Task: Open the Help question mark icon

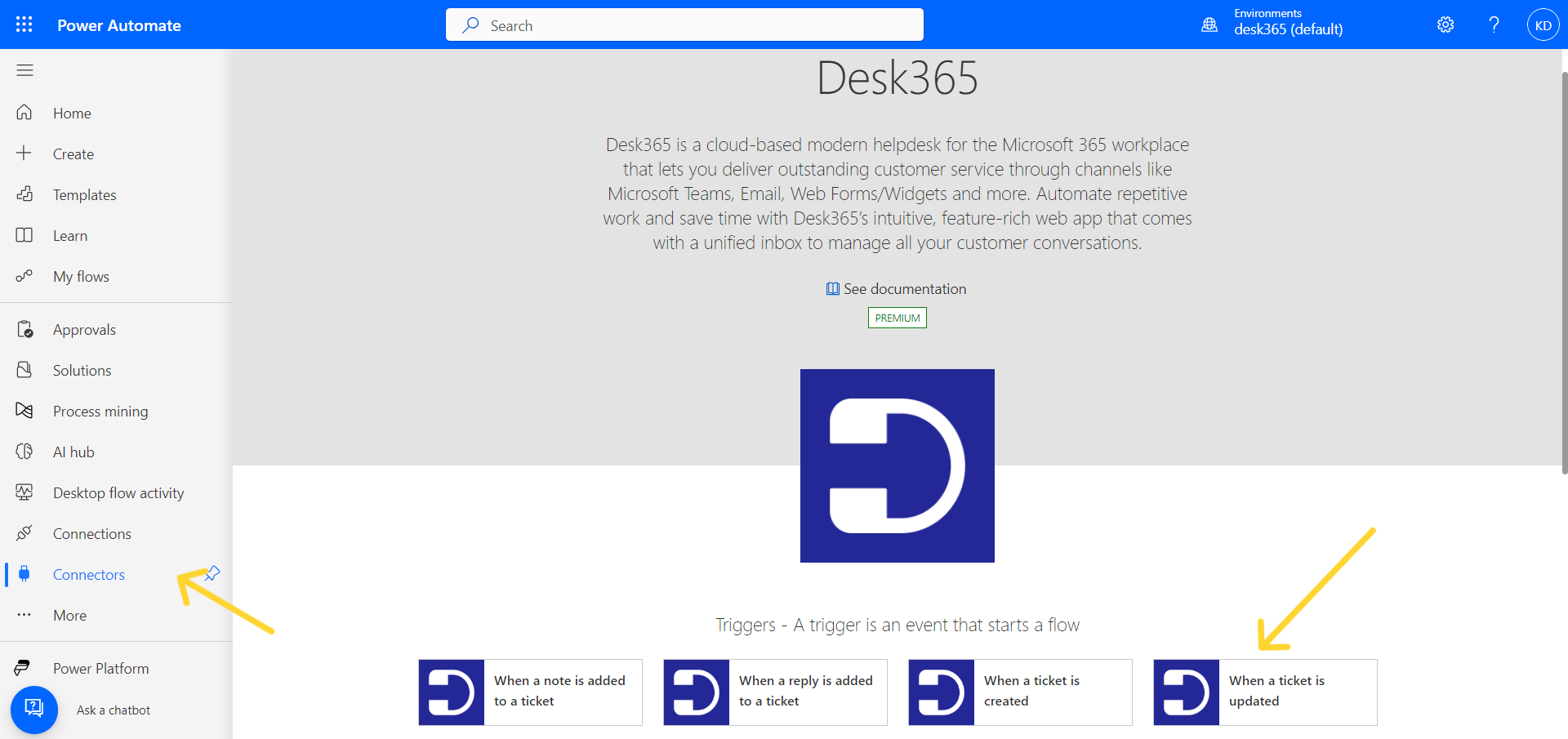Action: pos(1494,24)
